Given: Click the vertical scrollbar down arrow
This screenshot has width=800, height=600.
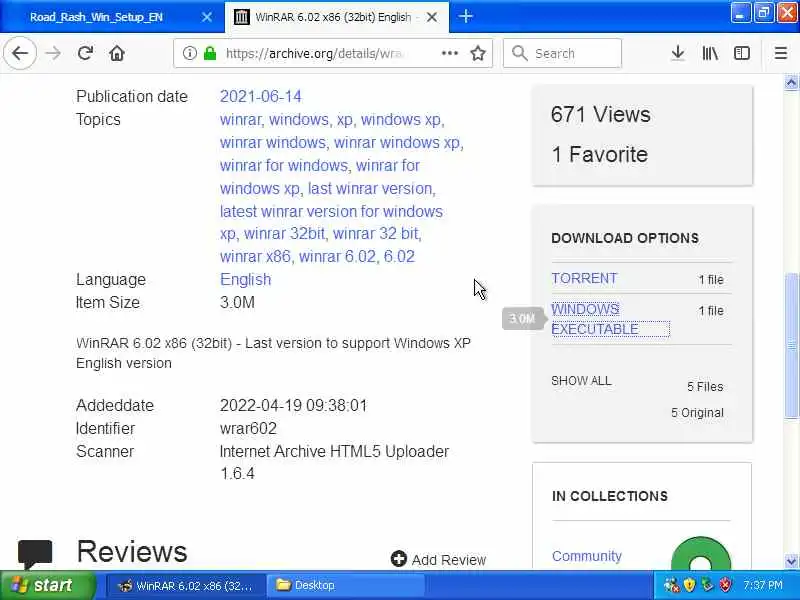Looking at the screenshot, I should point(791,561).
